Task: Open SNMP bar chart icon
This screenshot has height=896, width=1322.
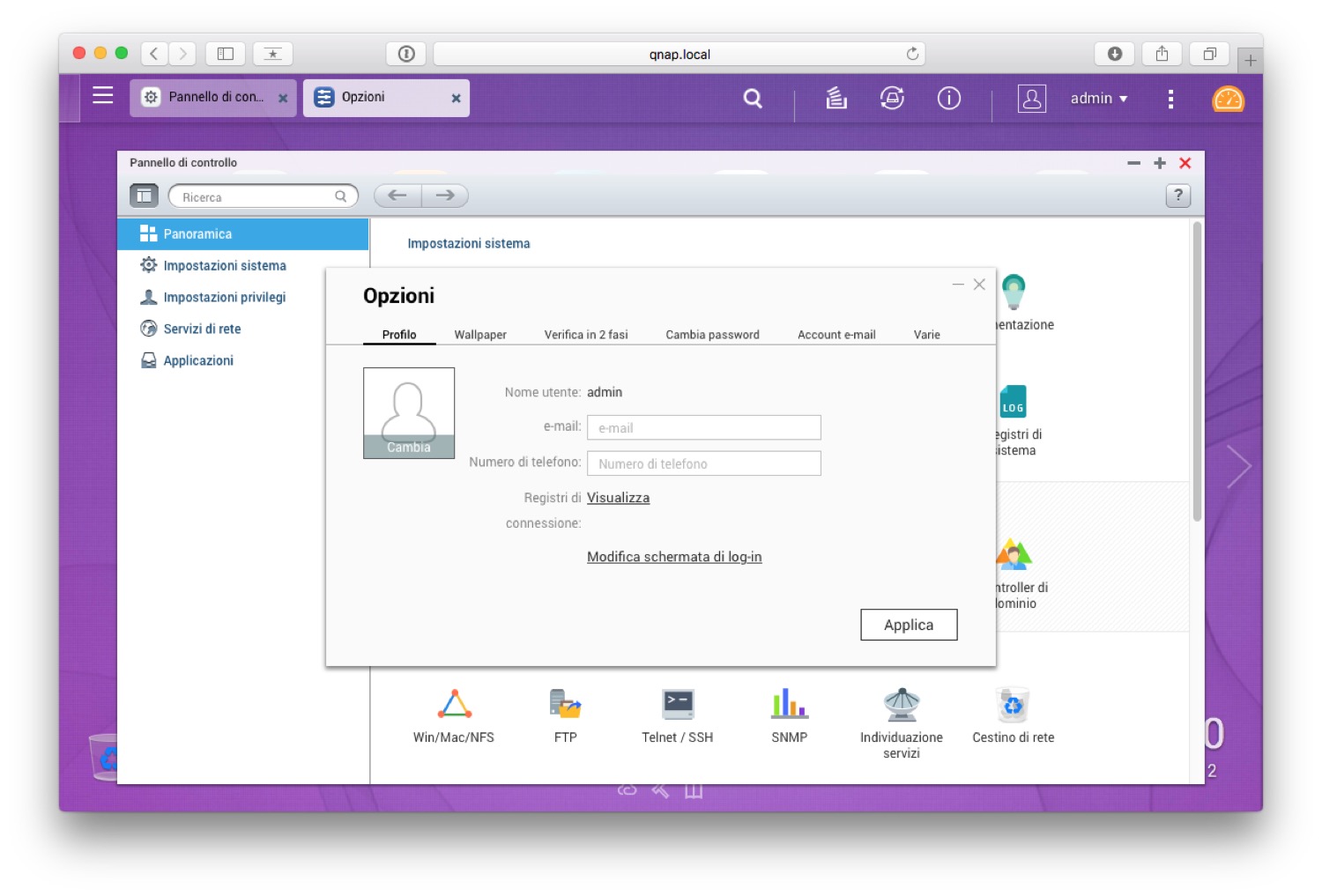Action: (x=790, y=705)
